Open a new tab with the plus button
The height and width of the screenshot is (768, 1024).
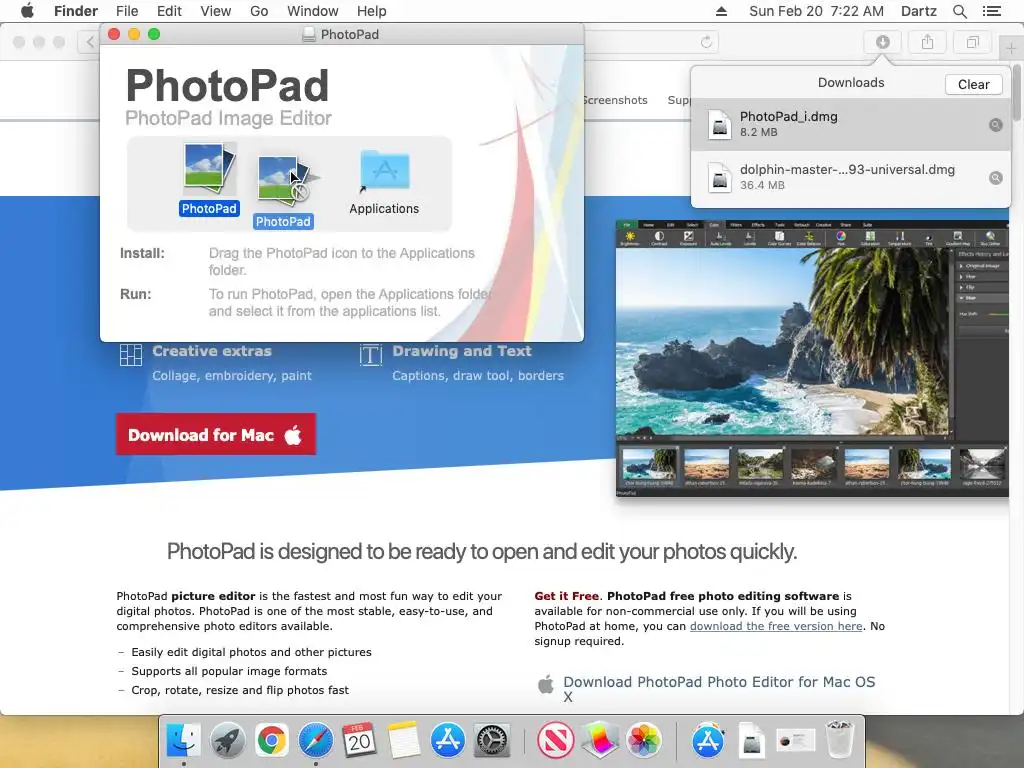1011,48
